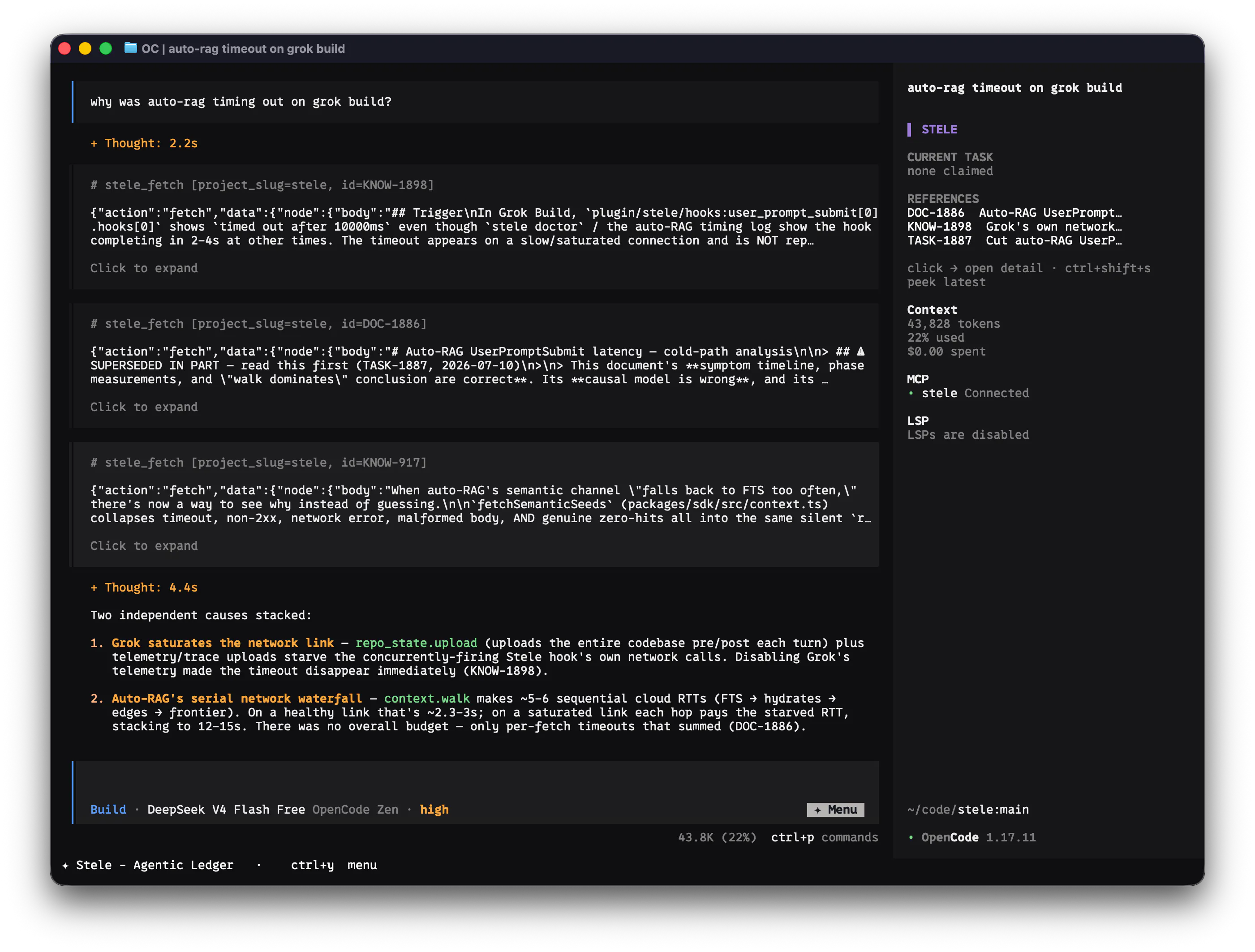Click to expand the DOC-1886 fetch output

click(144, 407)
